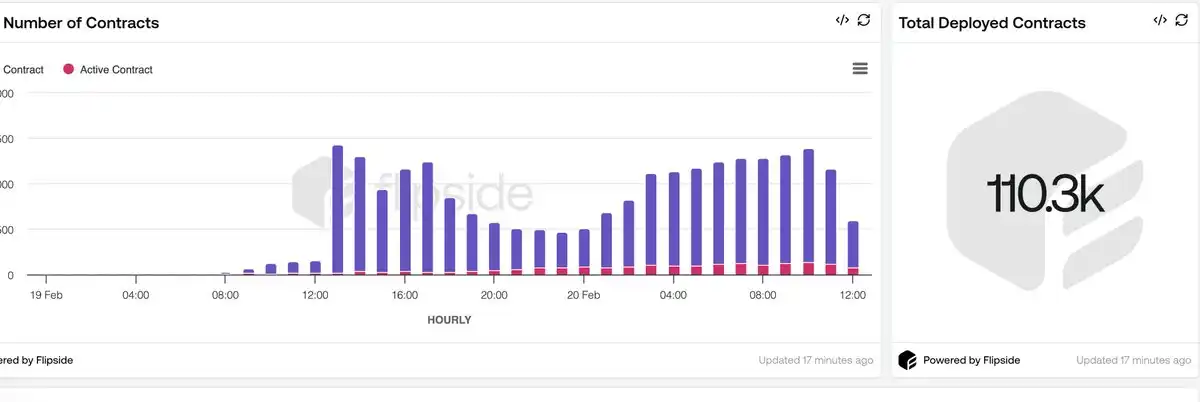Select the tallest purple bar after 12:00 on 19 Feb
Viewport: 1200px width, 402px height.
[337, 208]
